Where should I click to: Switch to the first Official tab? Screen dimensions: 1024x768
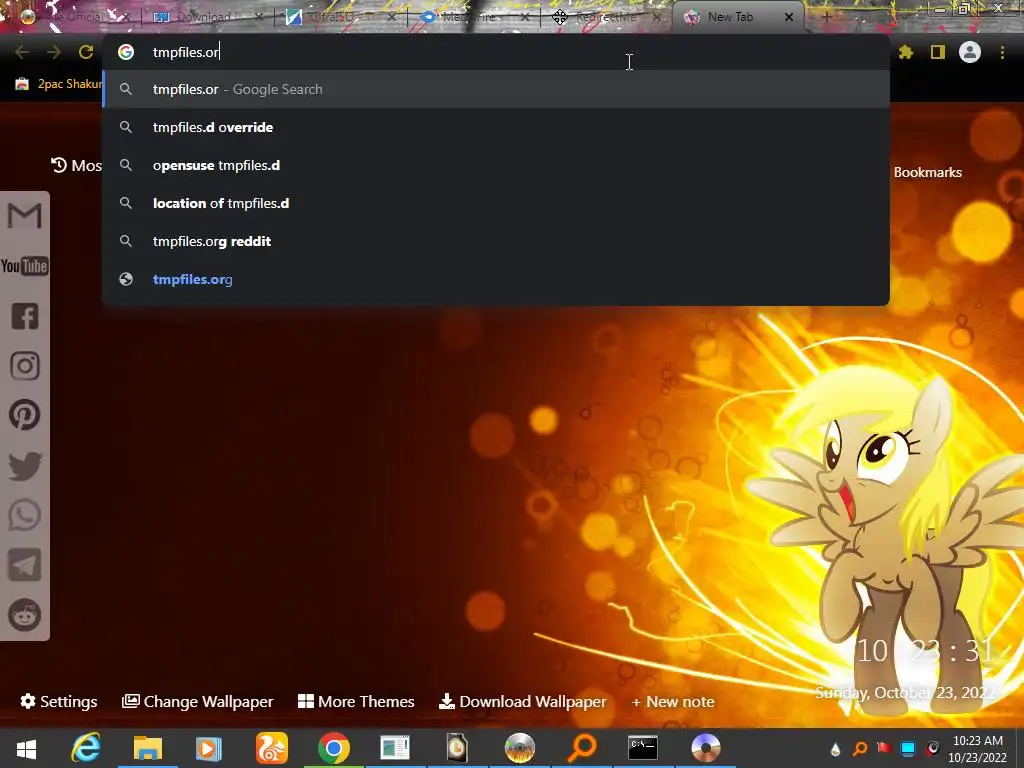[75, 18]
